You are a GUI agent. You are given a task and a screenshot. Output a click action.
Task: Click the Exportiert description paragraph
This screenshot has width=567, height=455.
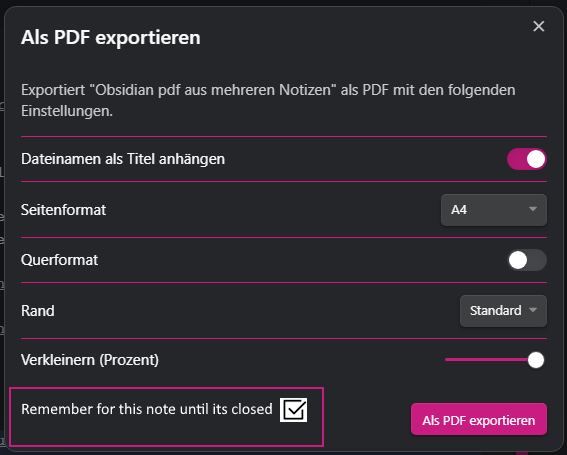(x=268, y=100)
